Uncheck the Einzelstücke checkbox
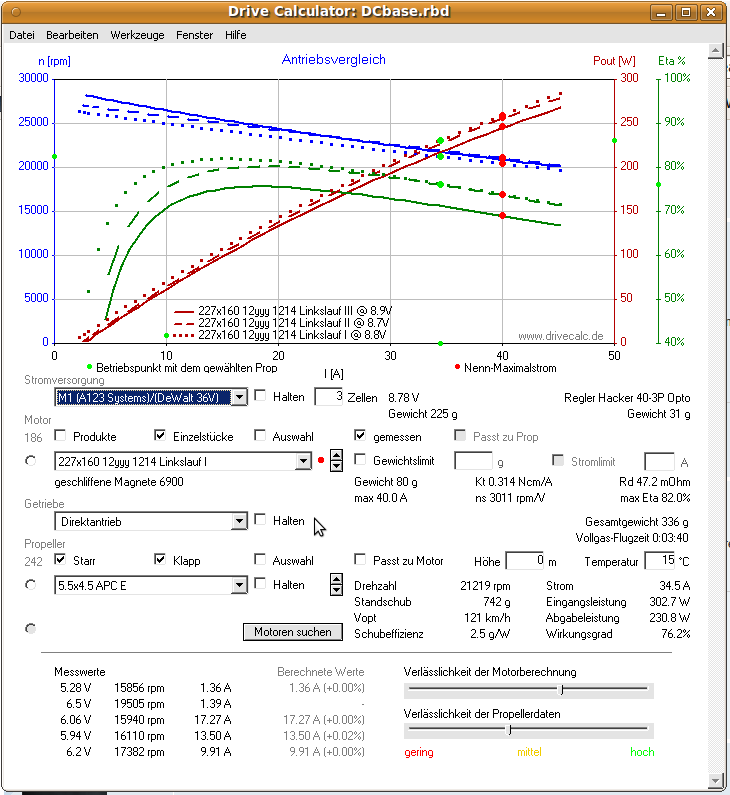 point(161,436)
